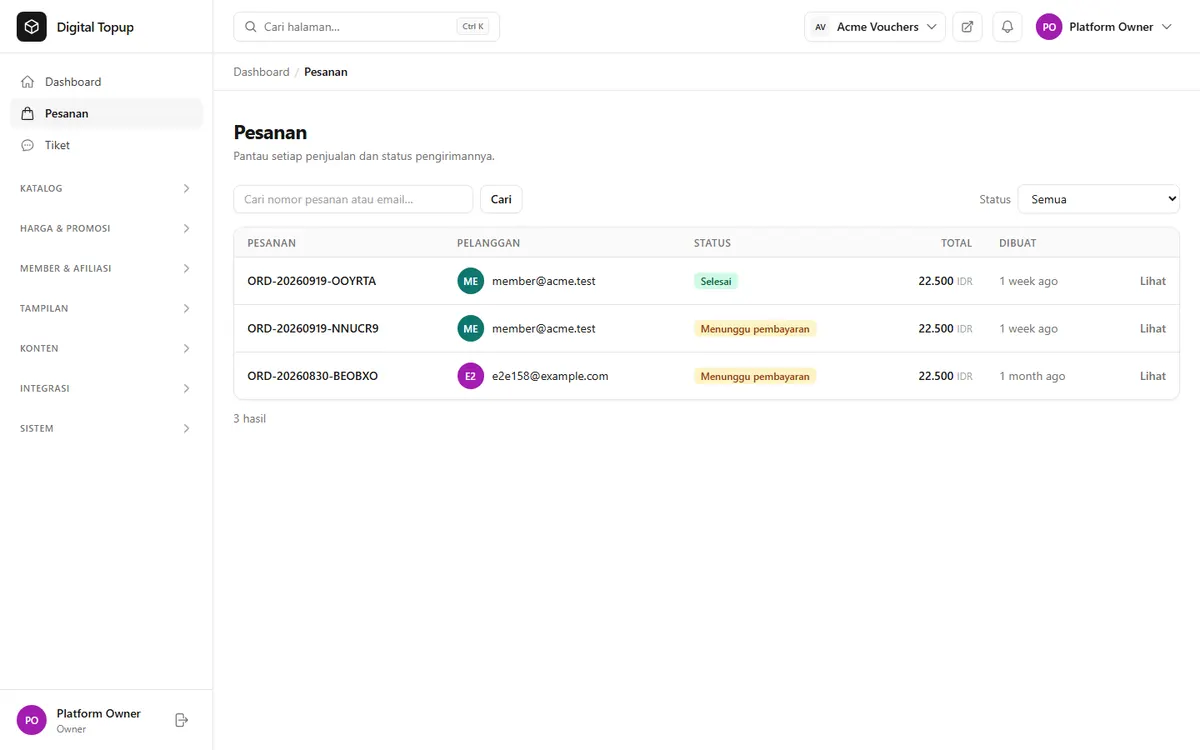Open order ORD-20260830-BEOBXO

tap(313, 376)
